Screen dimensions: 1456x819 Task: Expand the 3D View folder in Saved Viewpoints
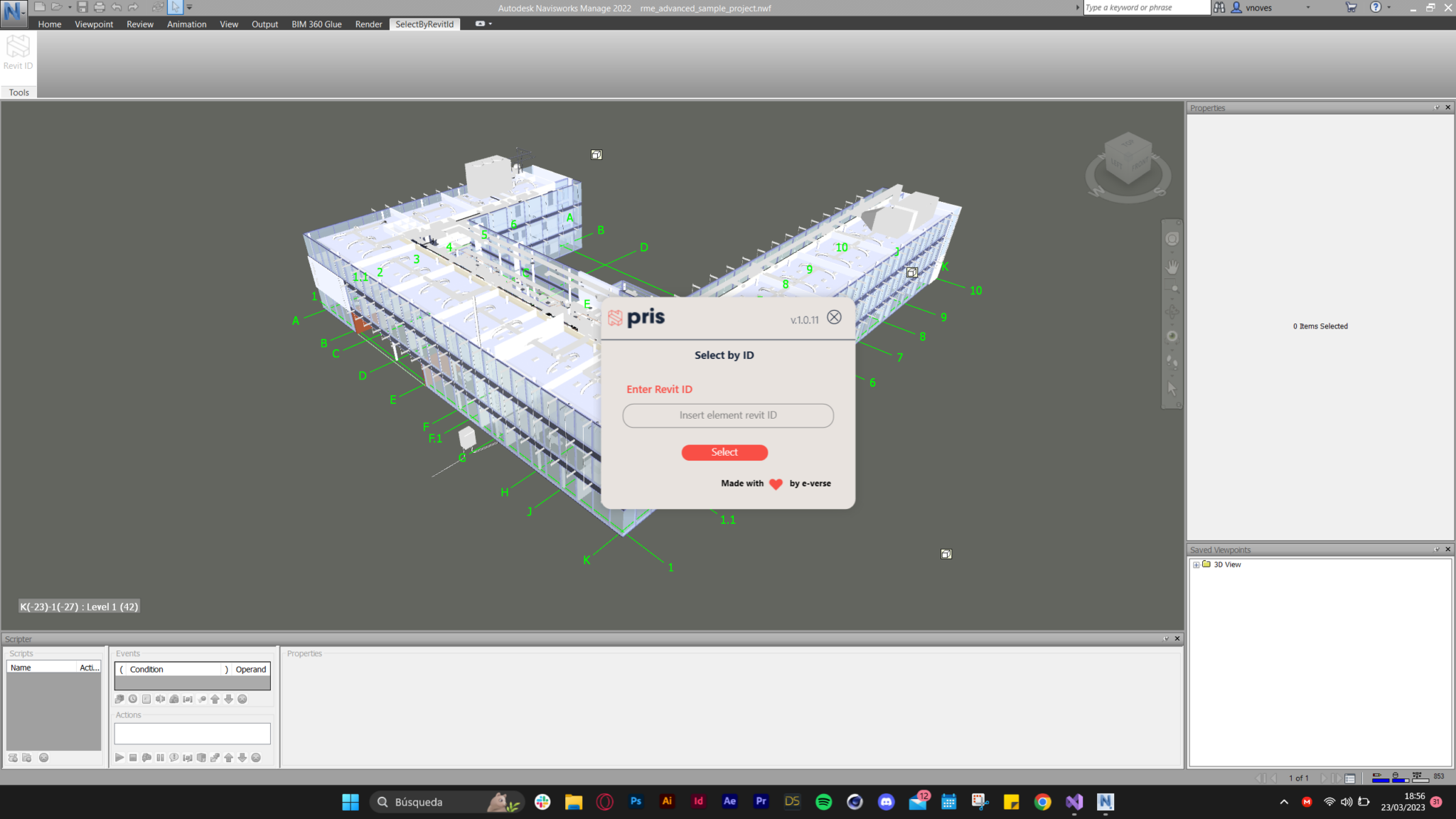[1195, 564]
